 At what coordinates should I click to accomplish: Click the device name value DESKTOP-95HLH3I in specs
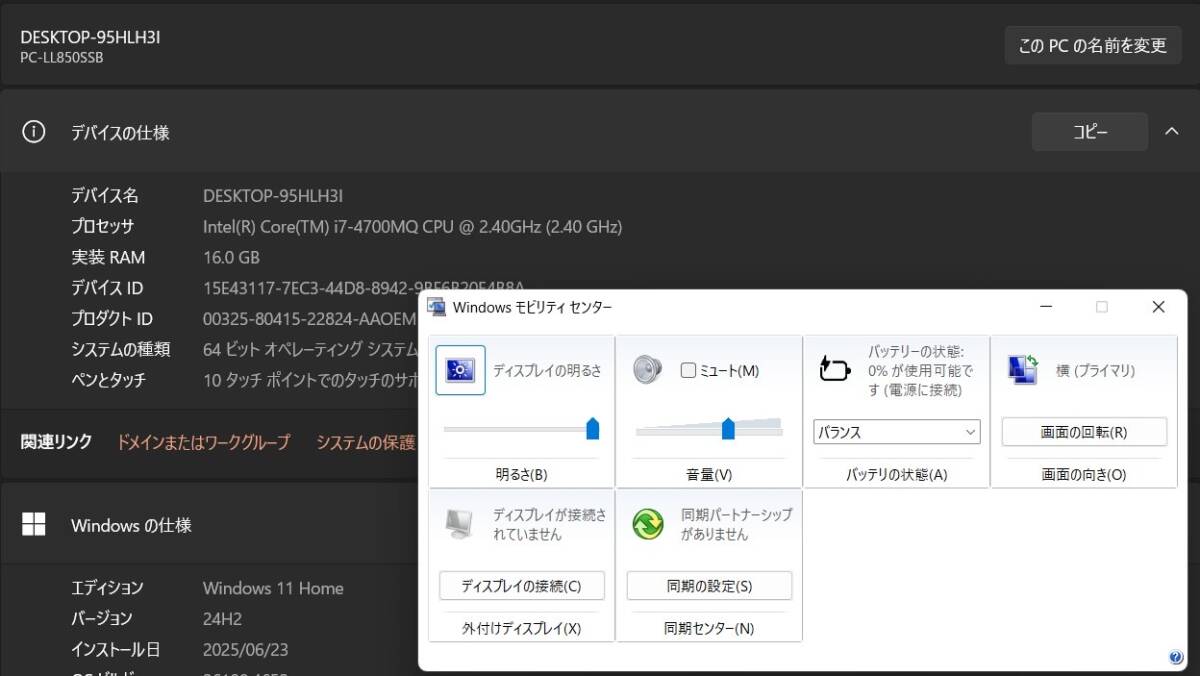(273, 196)
